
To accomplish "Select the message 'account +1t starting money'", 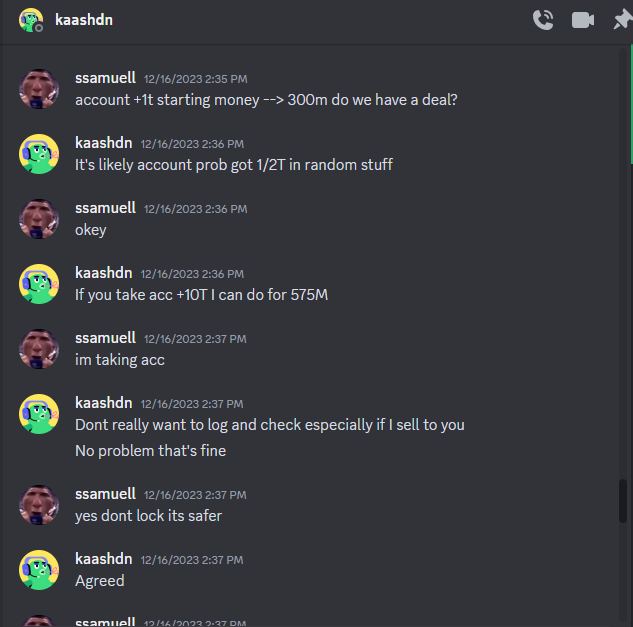I will 266,100.
